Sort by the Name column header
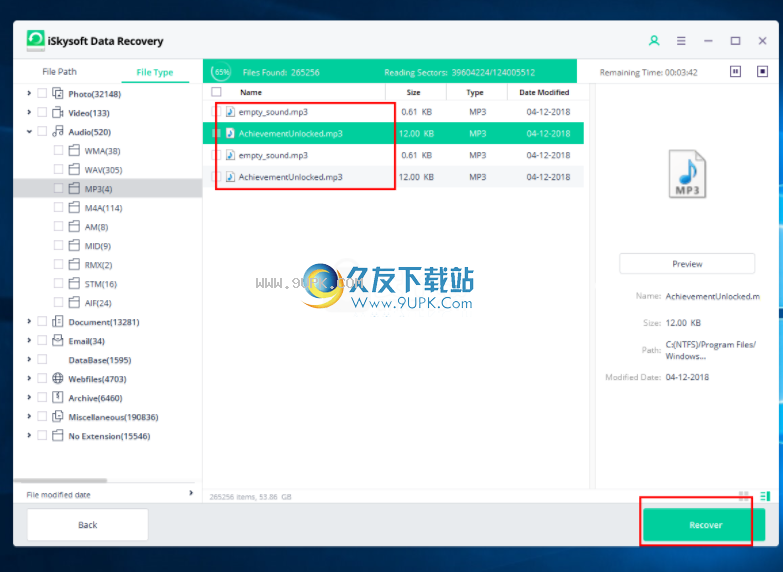Image resolution: width=783 pixels, height=572 pixels. pos(251,92)
